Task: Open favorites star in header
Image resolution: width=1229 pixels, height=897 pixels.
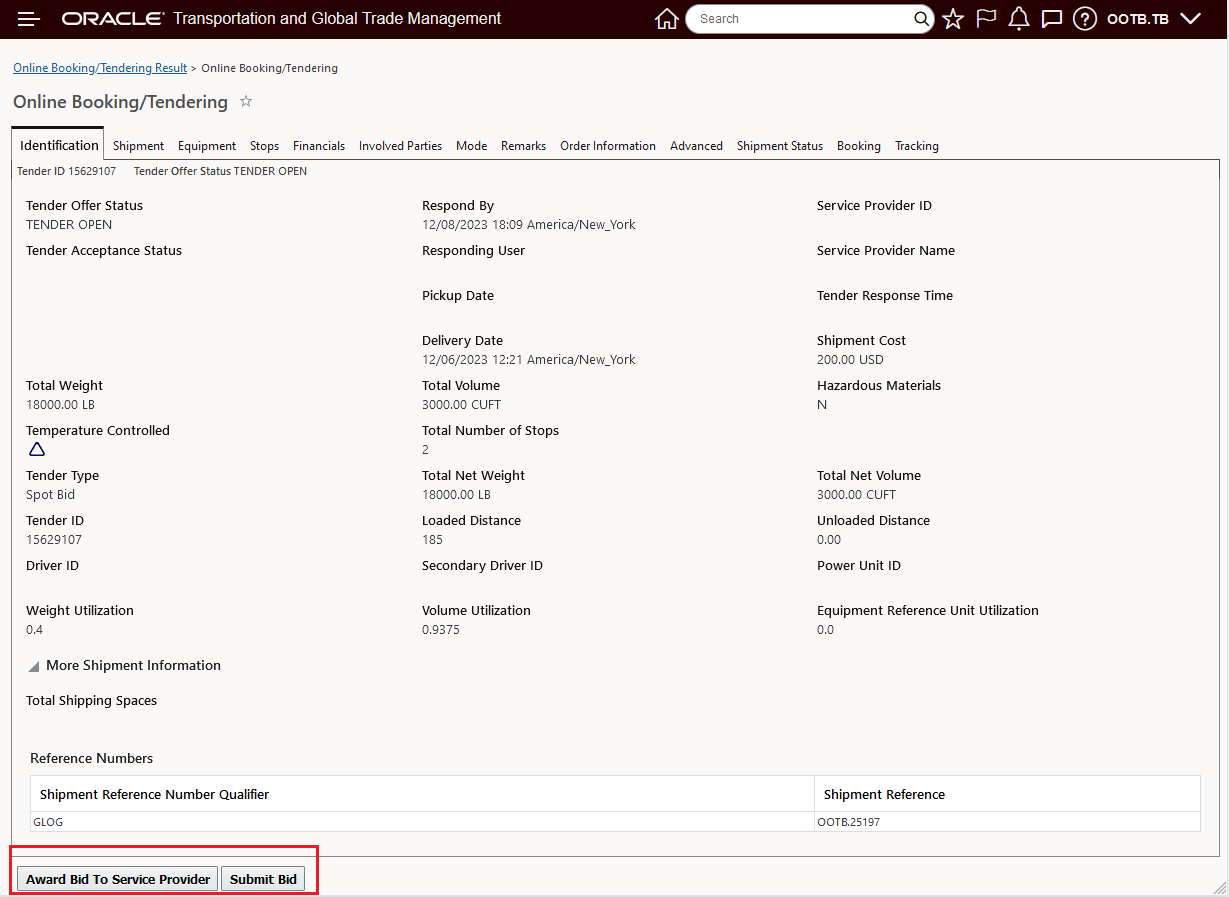Action: pos(953,19)
